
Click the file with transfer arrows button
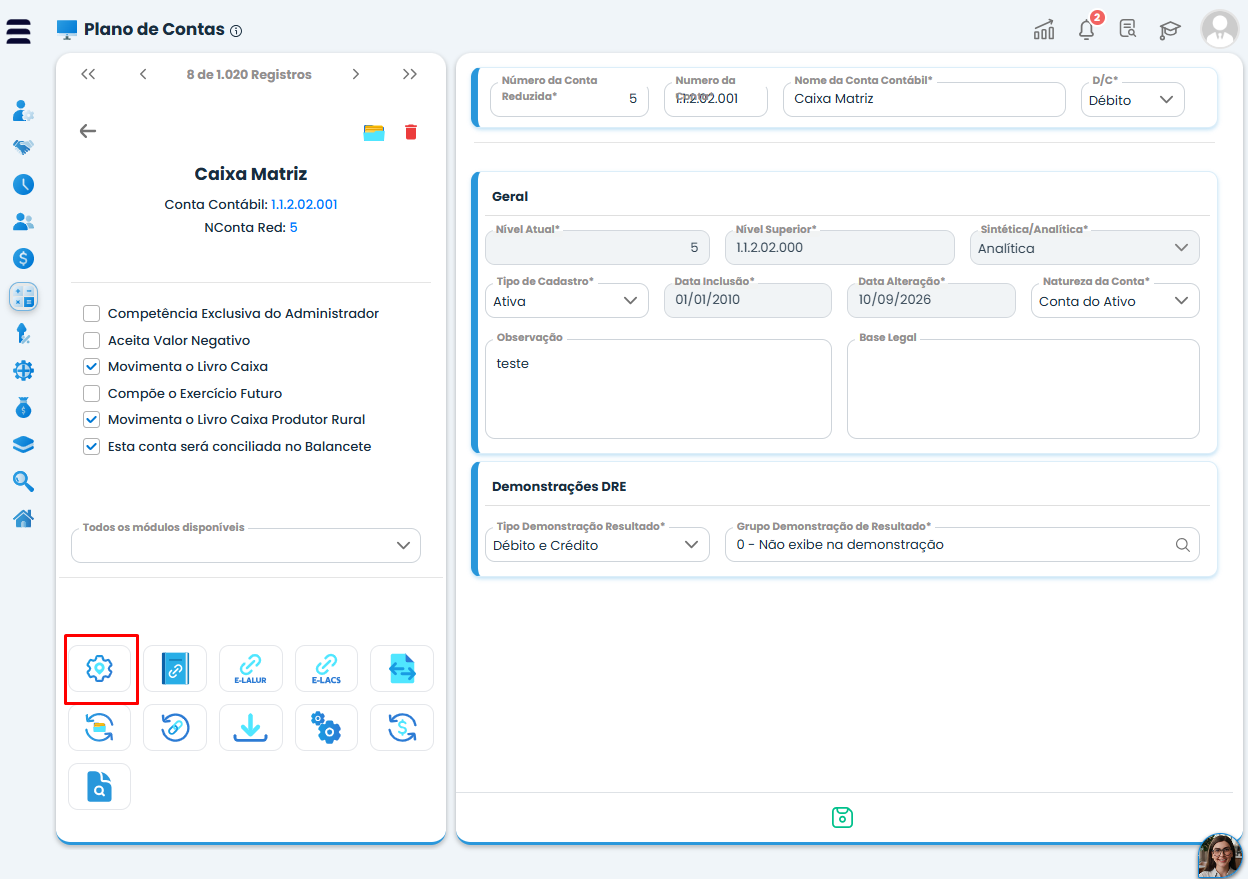[x=402, y=668]
